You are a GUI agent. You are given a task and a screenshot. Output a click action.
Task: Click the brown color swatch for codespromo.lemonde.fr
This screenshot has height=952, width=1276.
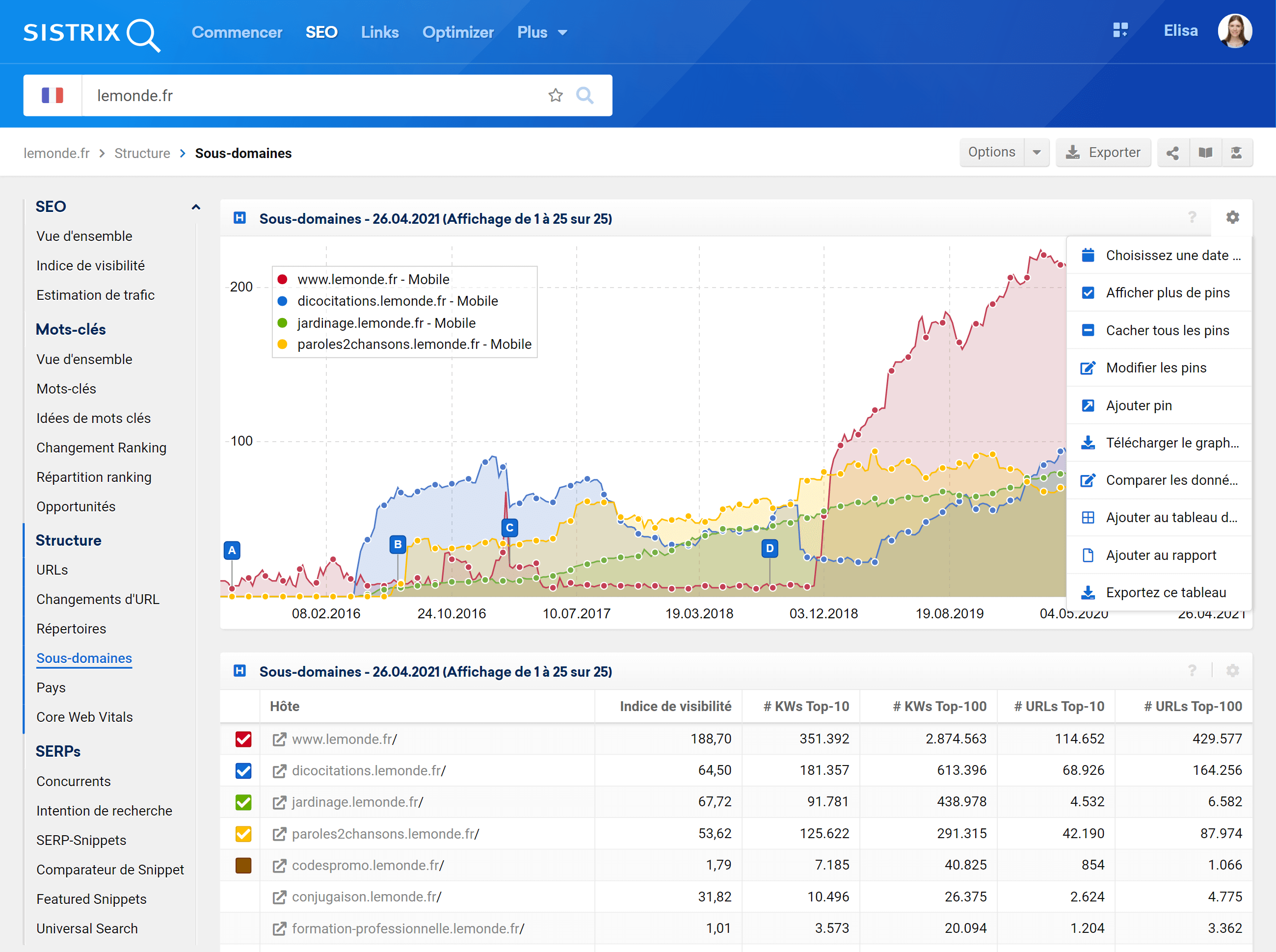point(243,866)
